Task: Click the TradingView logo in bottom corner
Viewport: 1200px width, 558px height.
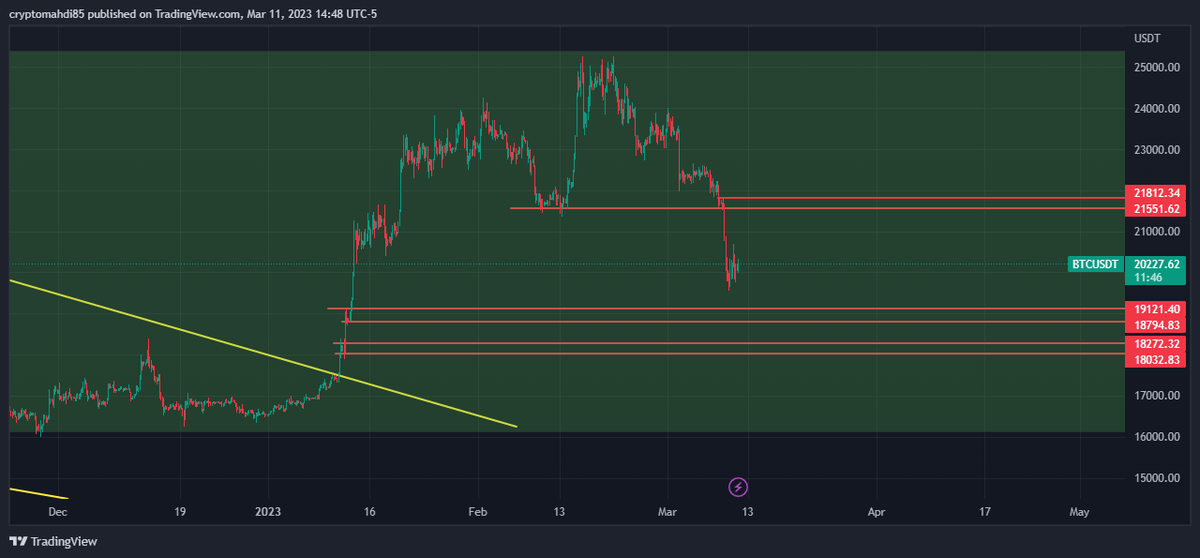Action: pos(55,541)
